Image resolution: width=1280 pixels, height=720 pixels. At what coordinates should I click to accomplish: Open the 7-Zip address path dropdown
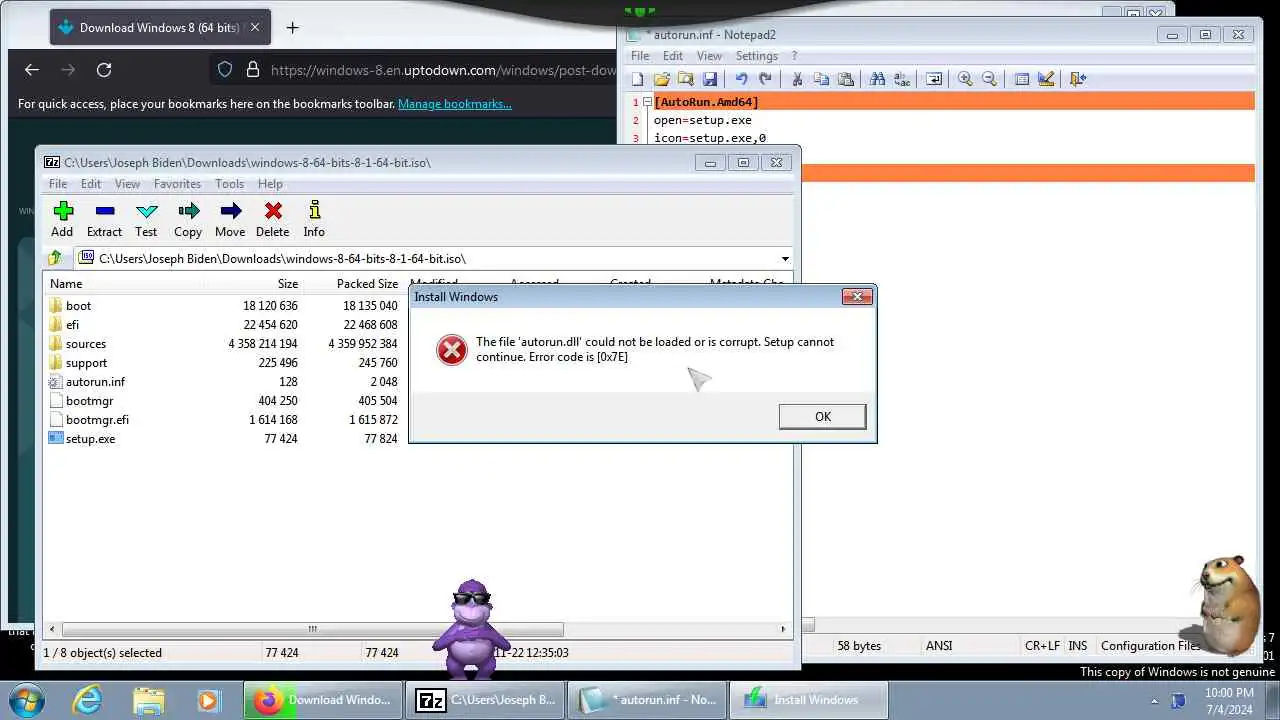click(785, 259)
